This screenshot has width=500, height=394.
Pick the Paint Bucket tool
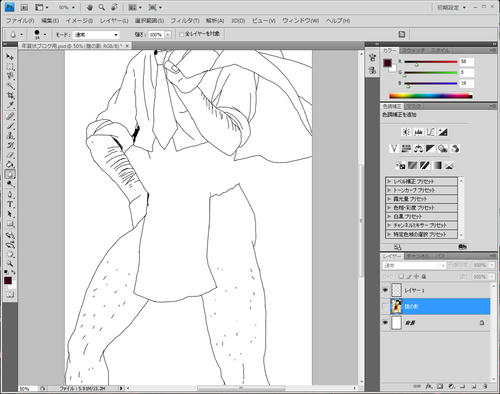[10, 164]
